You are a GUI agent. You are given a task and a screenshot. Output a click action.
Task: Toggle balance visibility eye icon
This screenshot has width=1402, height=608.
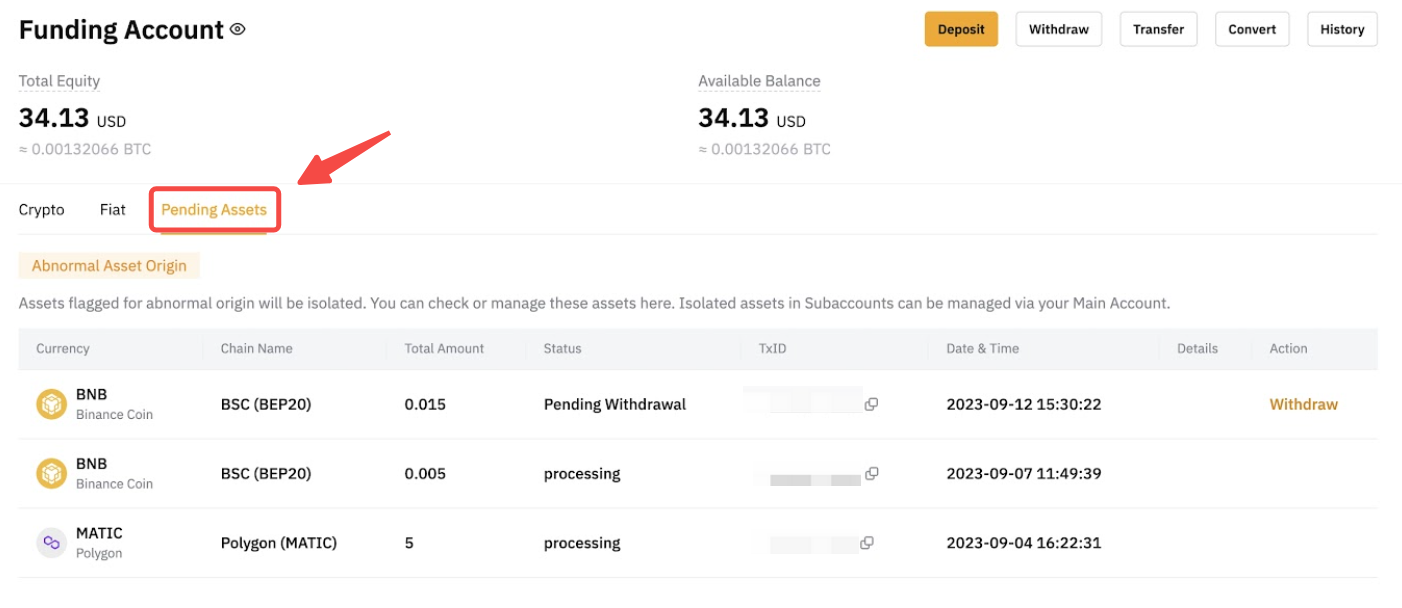tap(237, 30)
